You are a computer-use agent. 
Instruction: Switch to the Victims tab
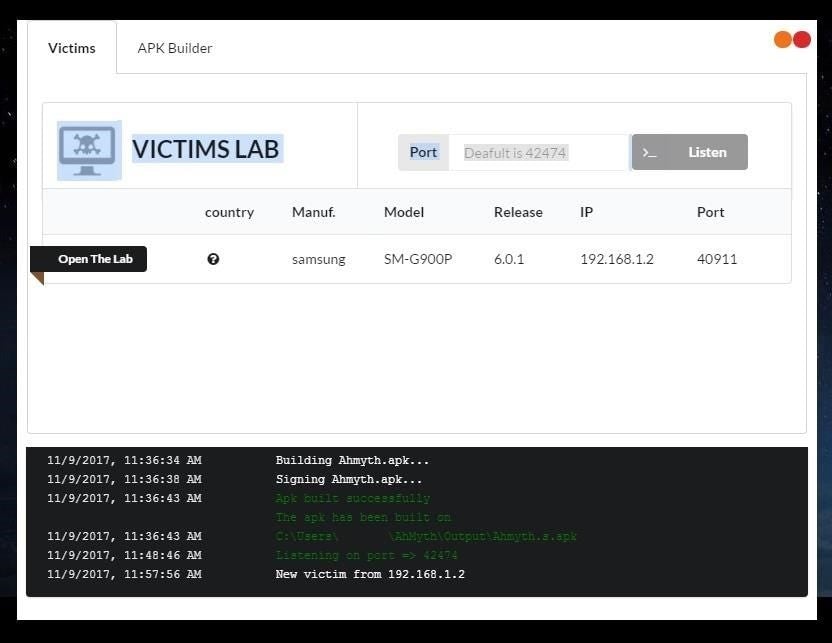coord(72,48)
